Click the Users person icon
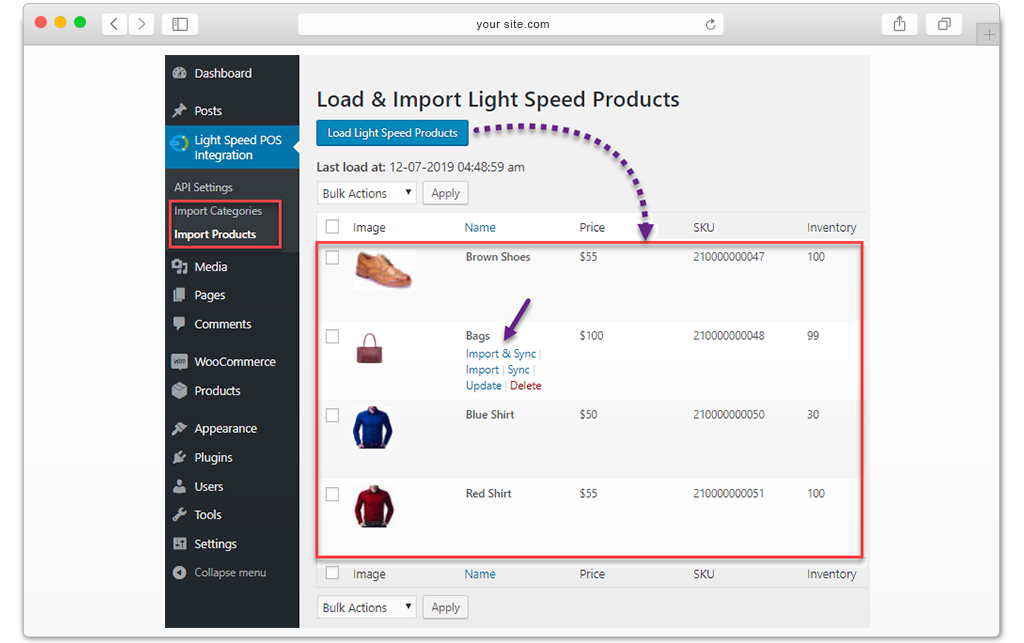The height and width of the screenshot is (643, 1024). tap(180, 486)
